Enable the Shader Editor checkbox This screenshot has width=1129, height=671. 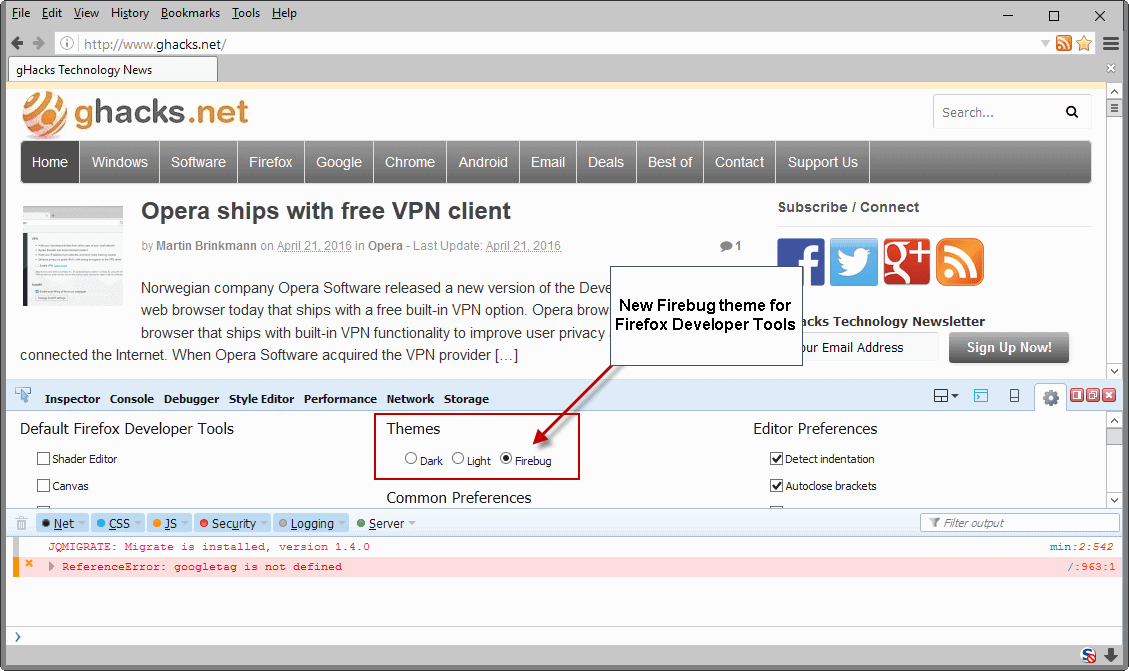[43, 458]
